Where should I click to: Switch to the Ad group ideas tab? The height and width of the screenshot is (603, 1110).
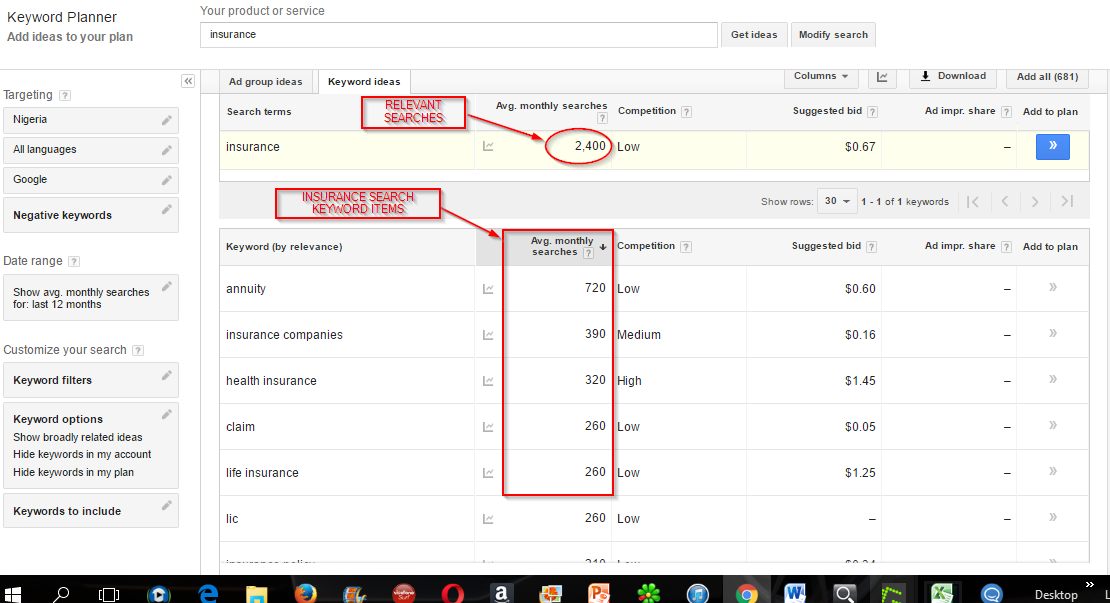coord(265,82)
